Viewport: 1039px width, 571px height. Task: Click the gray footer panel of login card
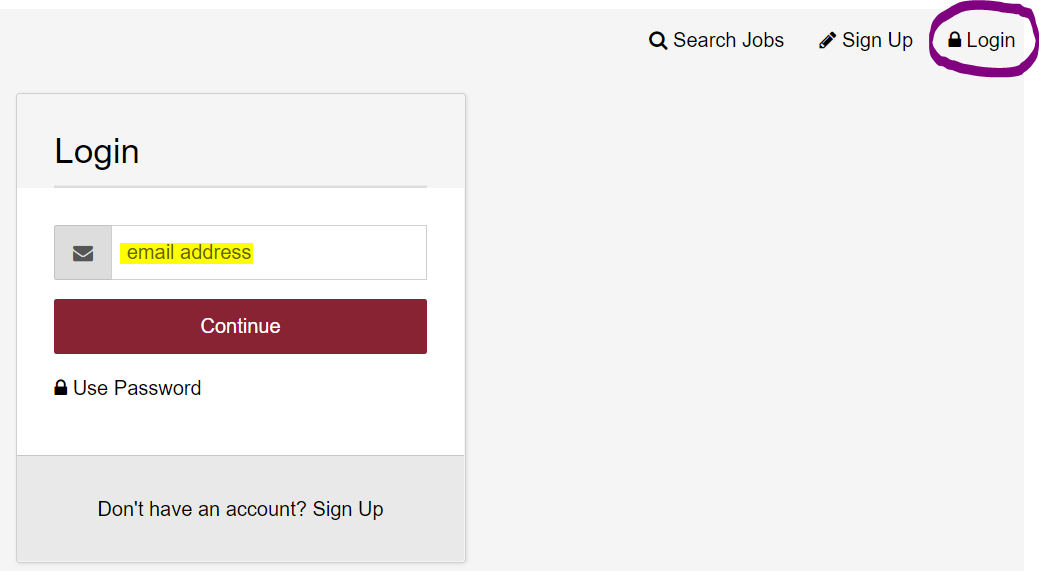241,508
